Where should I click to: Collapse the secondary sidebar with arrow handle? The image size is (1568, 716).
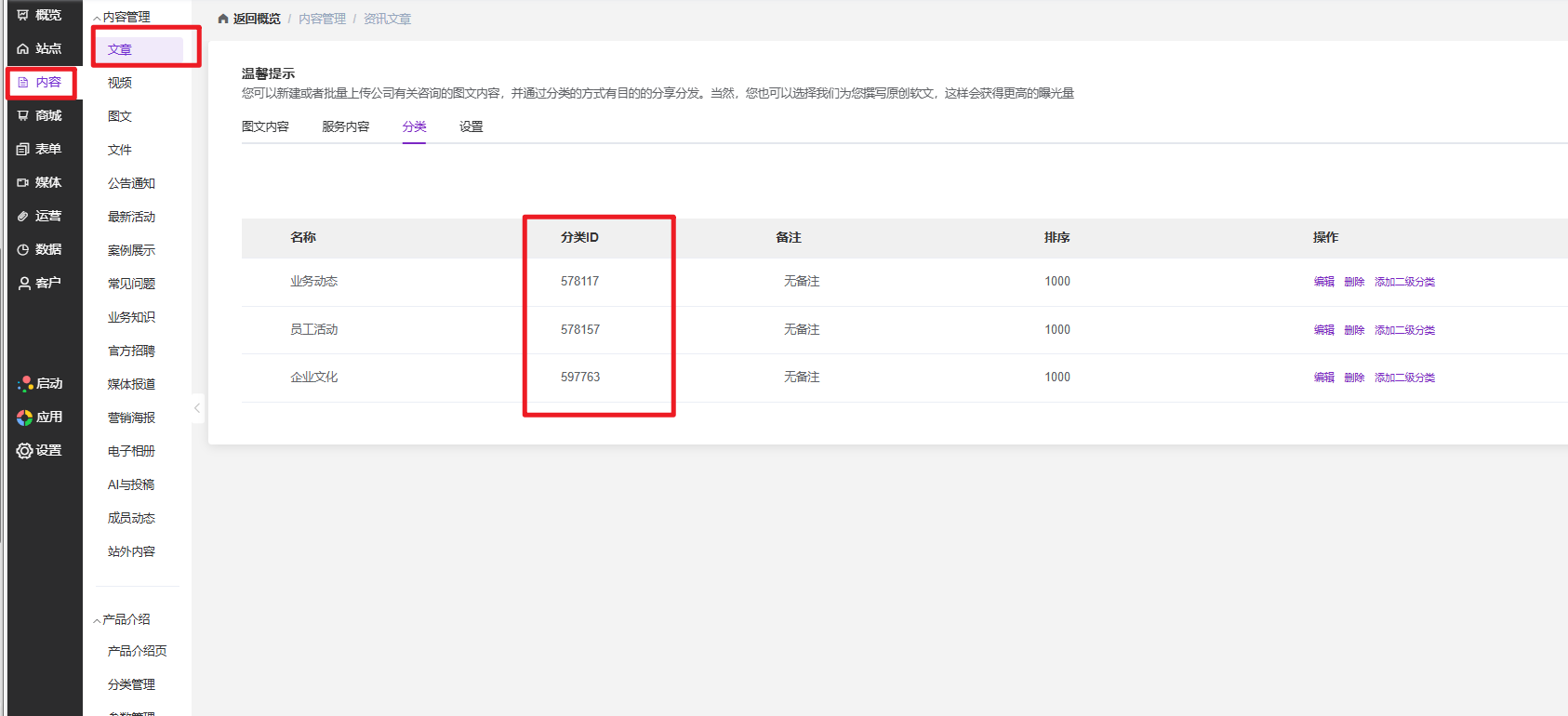(x=197, y=408)
